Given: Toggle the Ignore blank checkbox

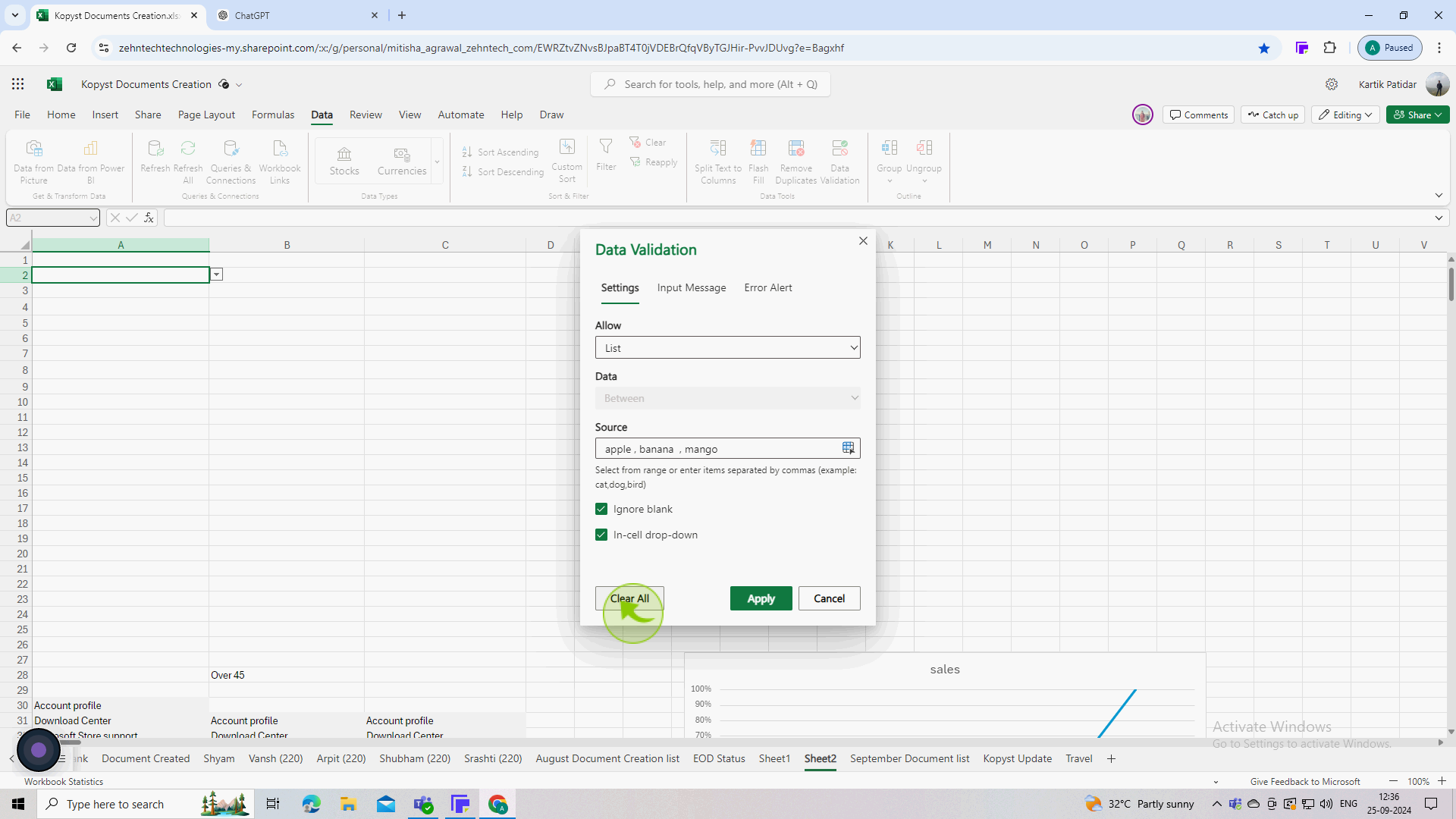Looking at the screenshot, I should [x=601, y=509].
